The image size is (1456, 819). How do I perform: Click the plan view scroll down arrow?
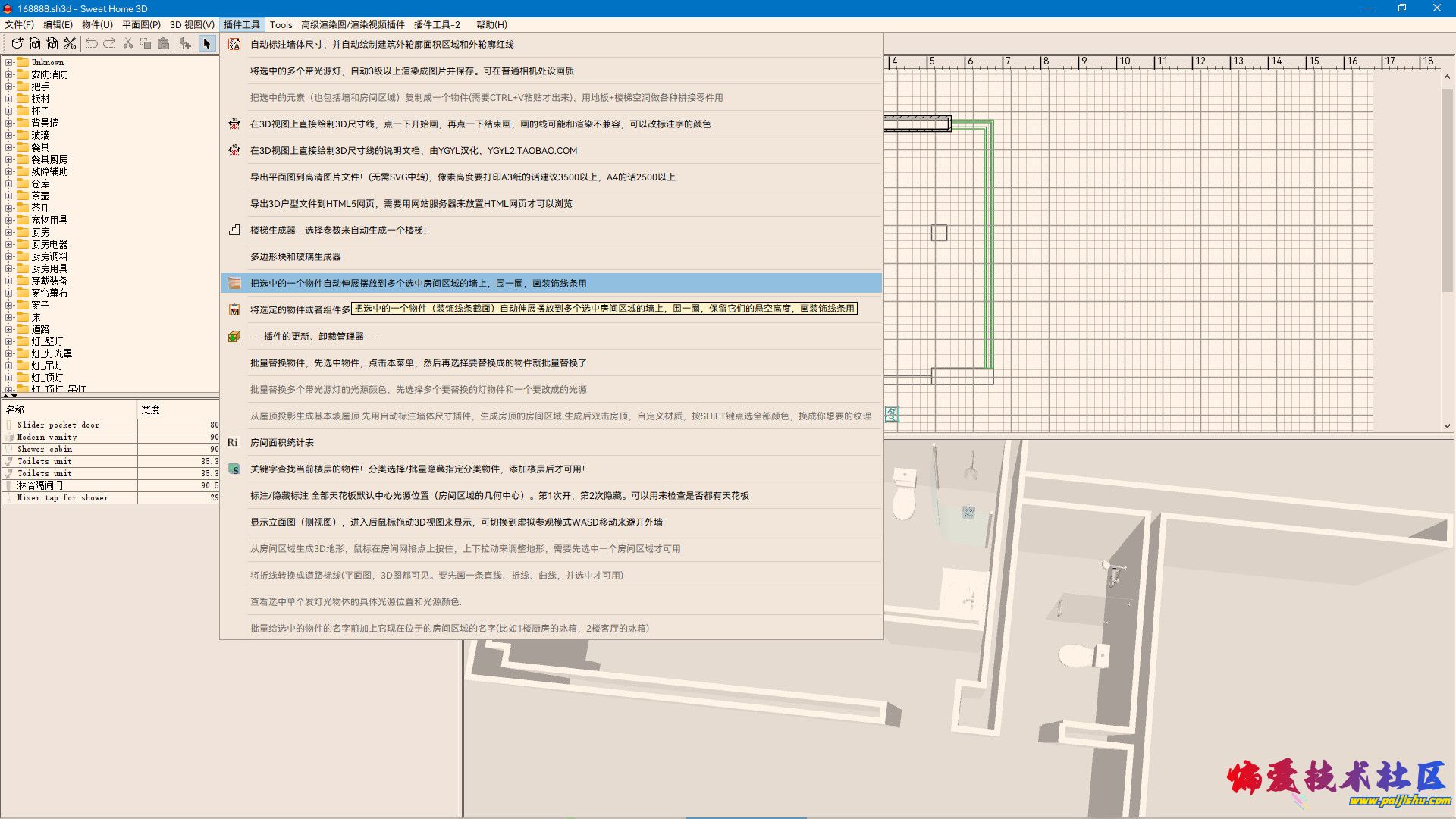1447,426
